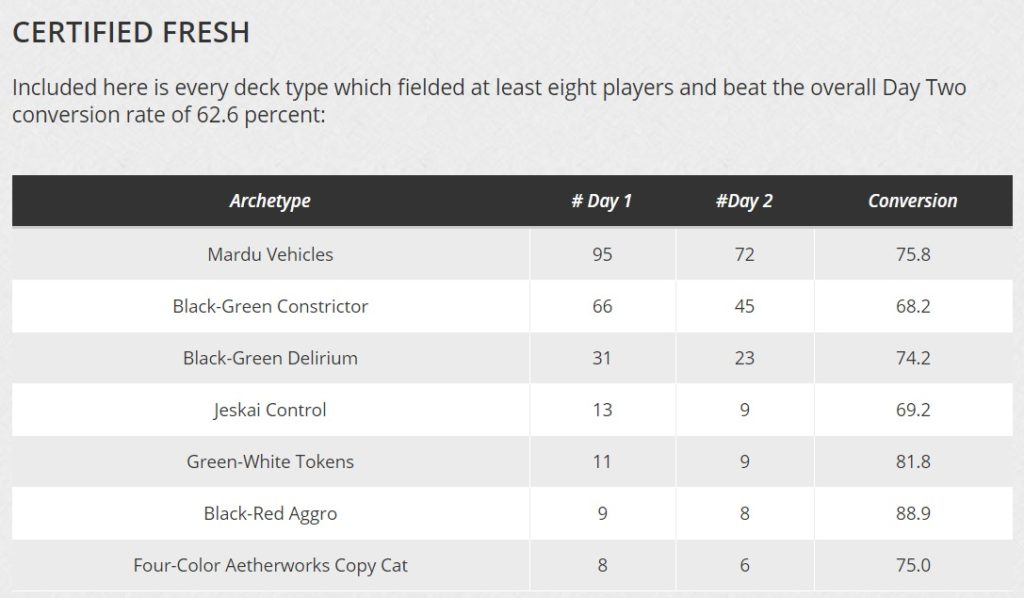
Task: Select the Black-Green Delirium row name
Action: coord(270,358)
